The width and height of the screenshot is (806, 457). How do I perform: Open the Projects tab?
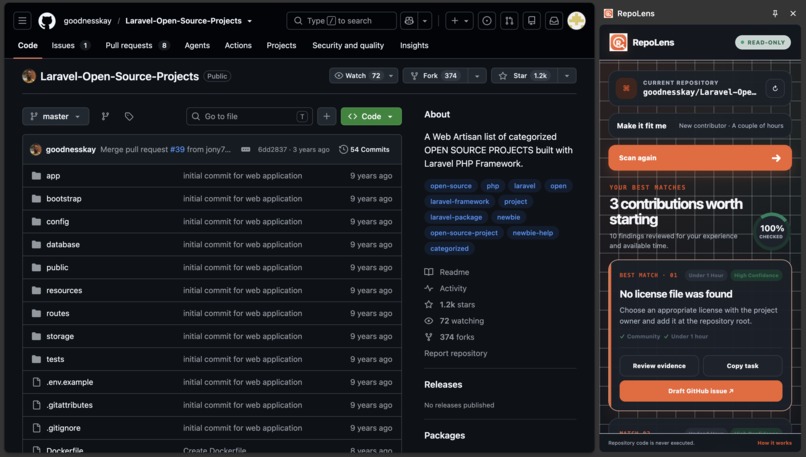click(x=281, y=45)
